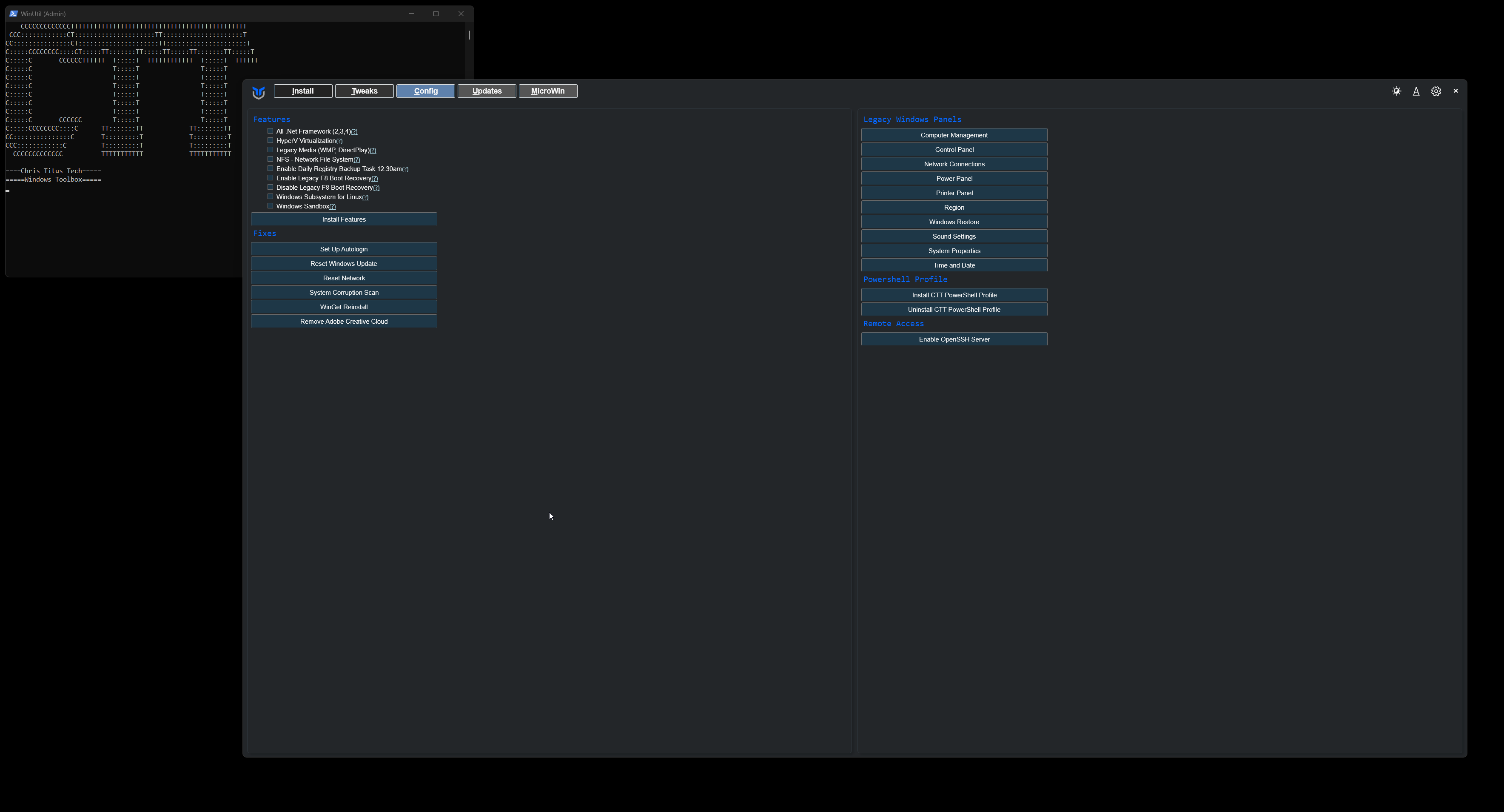
Task: Toggle the light/dark theme sun icon
Action: [x=1396, y=91]
